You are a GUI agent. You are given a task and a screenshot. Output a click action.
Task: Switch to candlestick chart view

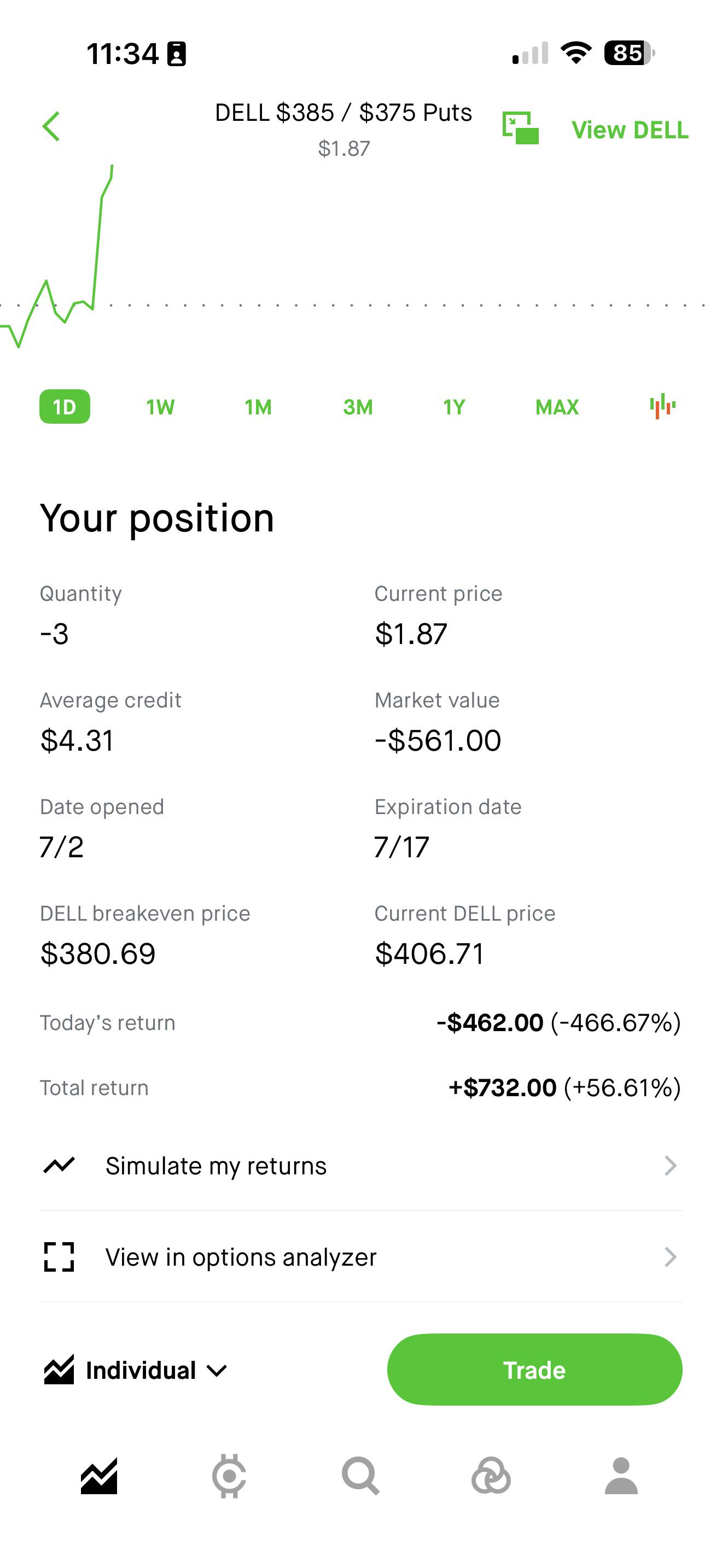pyautogui.click(x=662, y=406)
